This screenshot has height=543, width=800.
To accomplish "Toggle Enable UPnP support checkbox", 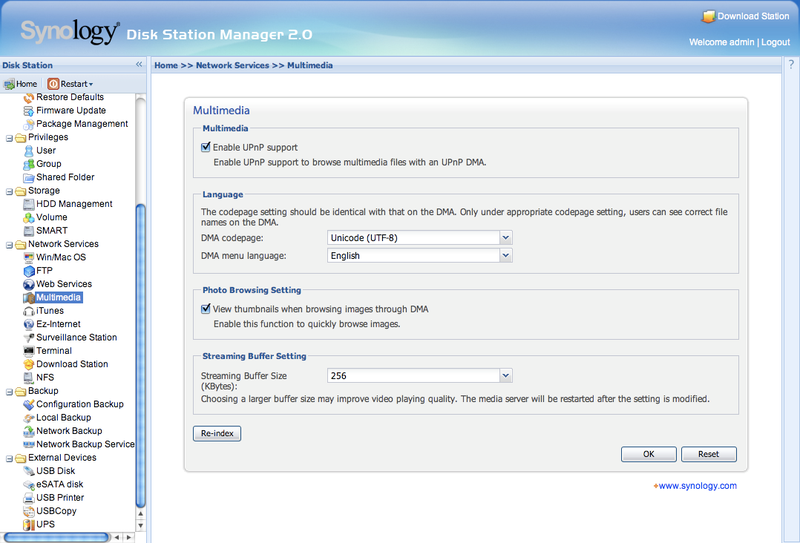I will click(206, 147).
